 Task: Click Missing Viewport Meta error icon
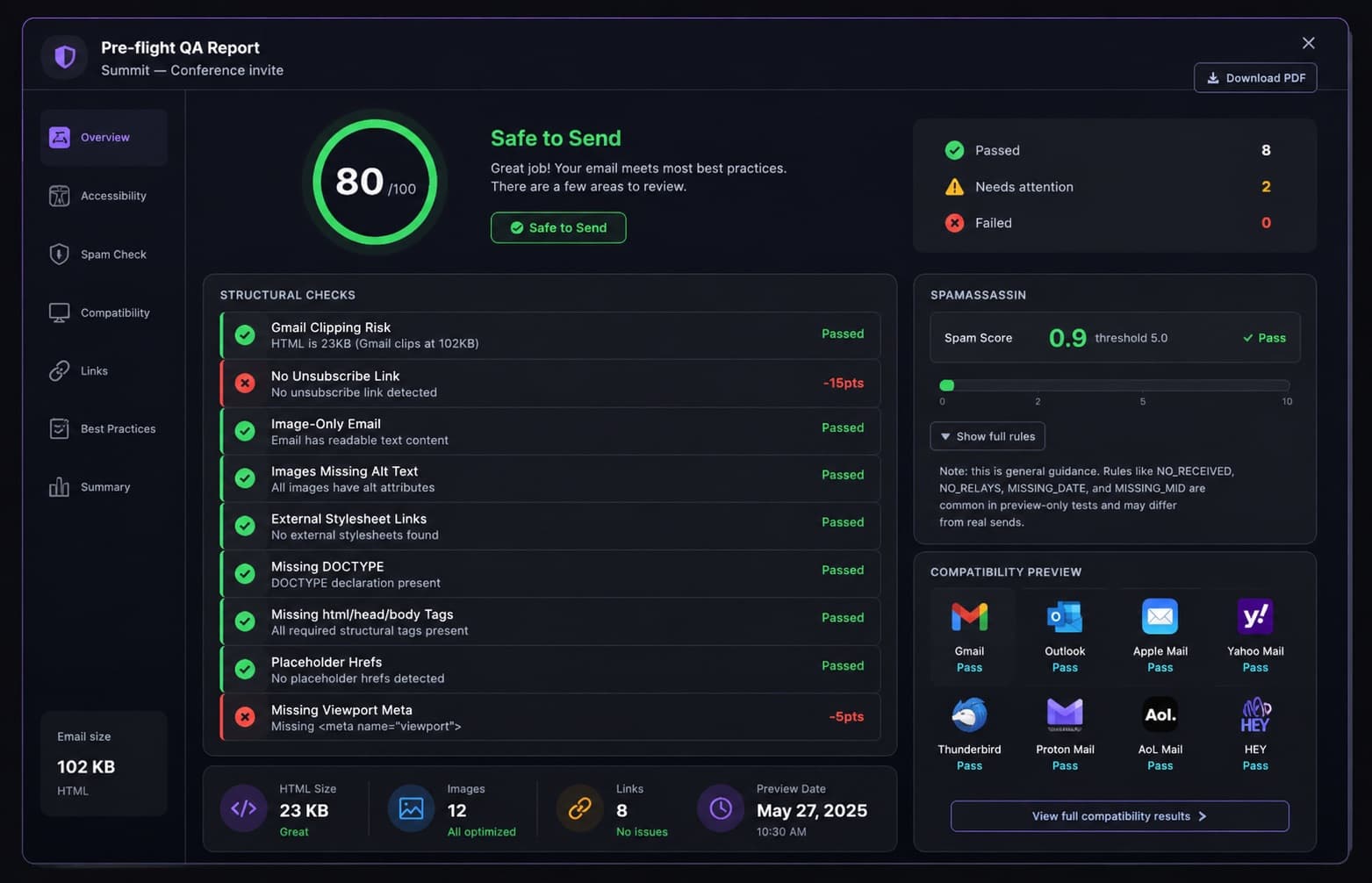(x=245, y=717)
